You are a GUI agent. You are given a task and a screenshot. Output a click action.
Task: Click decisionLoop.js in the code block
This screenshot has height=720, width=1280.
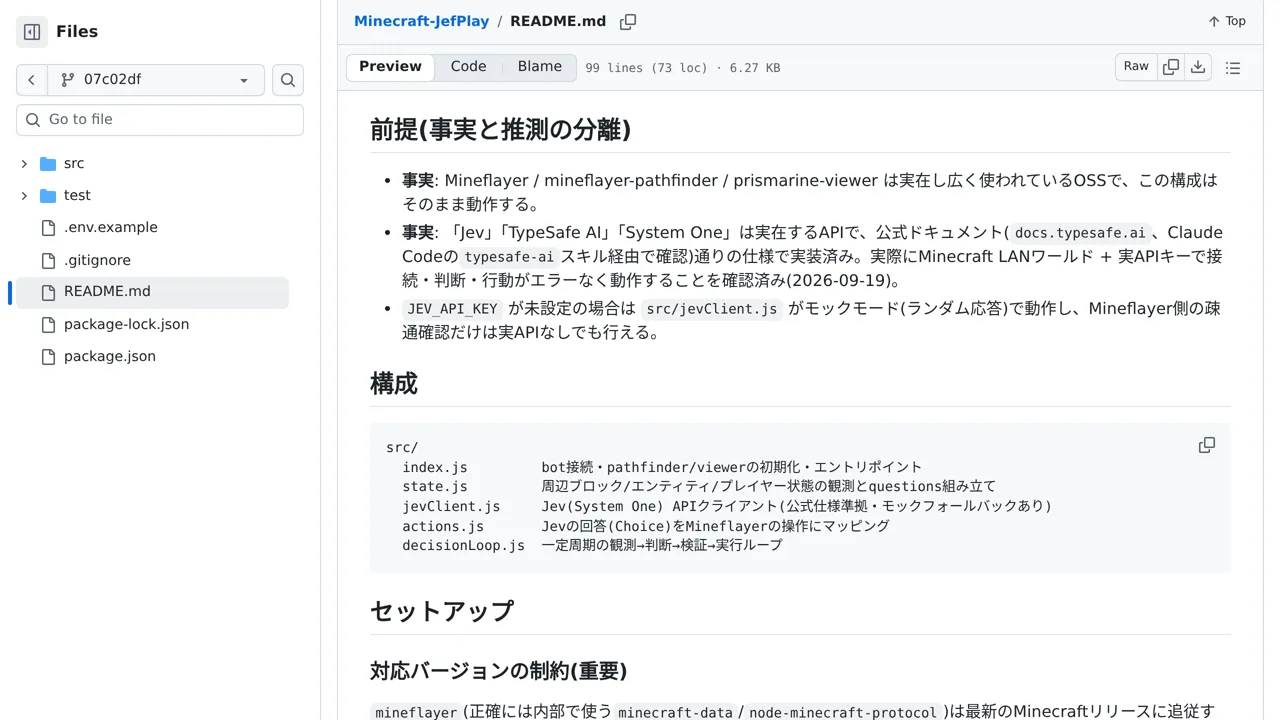coord(464,546)
